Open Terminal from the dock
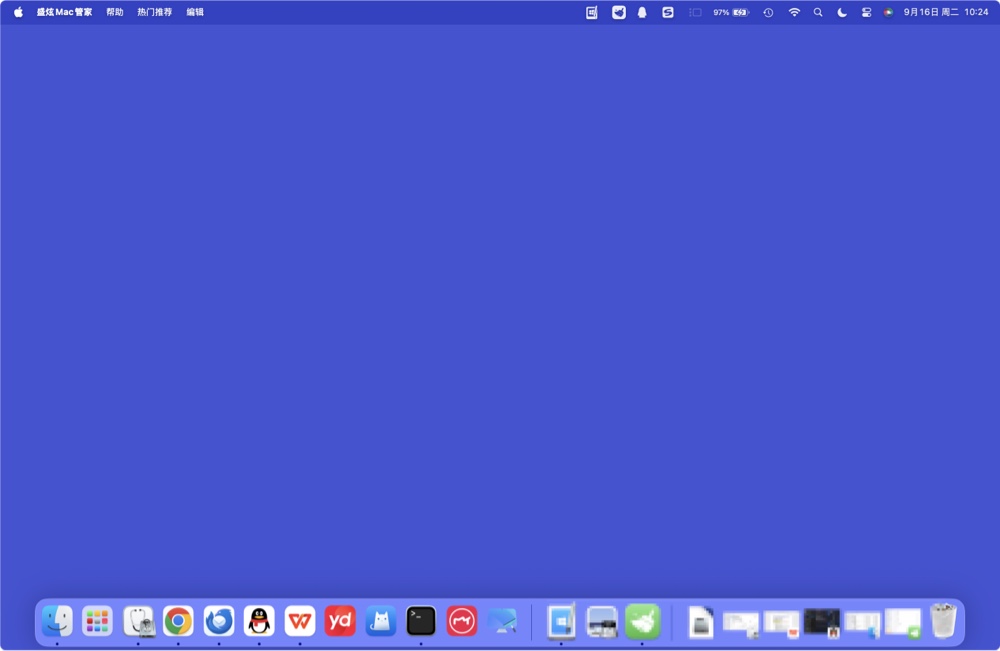Image resolution: width=1000 pixels, height=651 pixels. pos(421,621)
